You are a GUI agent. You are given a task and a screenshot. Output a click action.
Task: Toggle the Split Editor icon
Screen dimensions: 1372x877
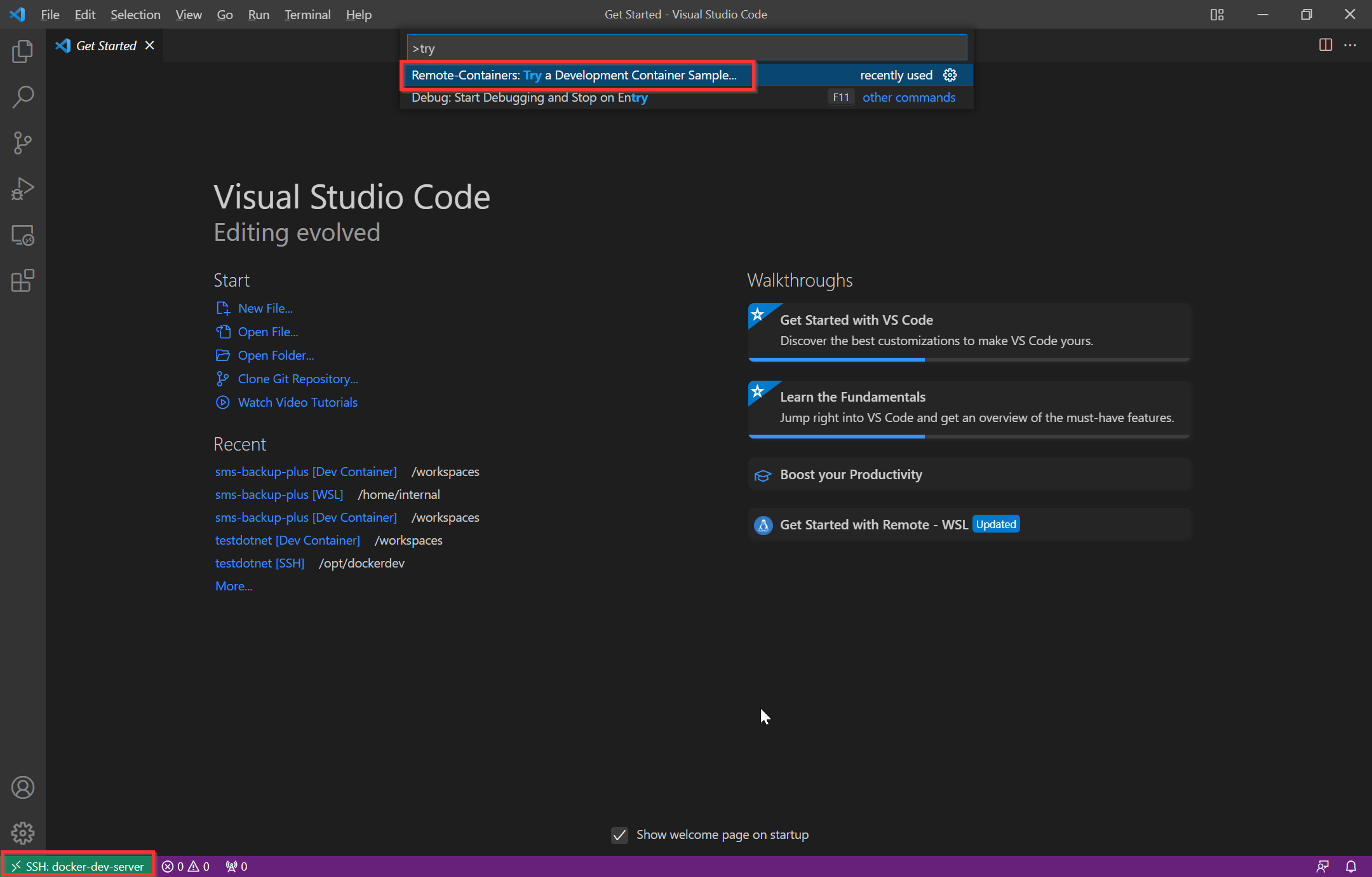tap(1325, 44)
